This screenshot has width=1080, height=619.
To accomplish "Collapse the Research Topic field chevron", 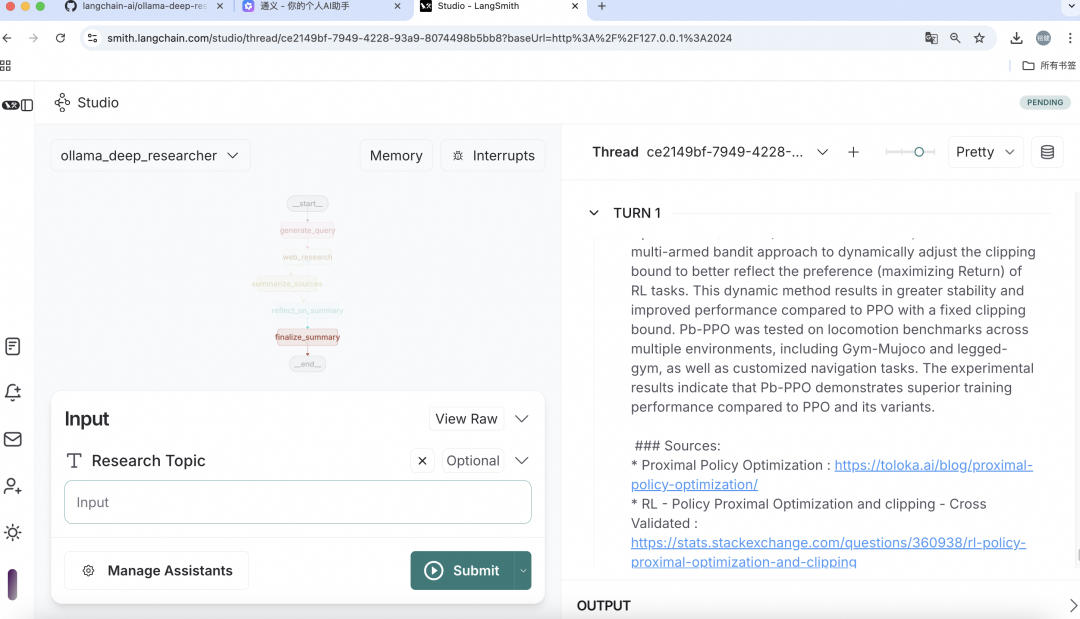I will 521,461.
